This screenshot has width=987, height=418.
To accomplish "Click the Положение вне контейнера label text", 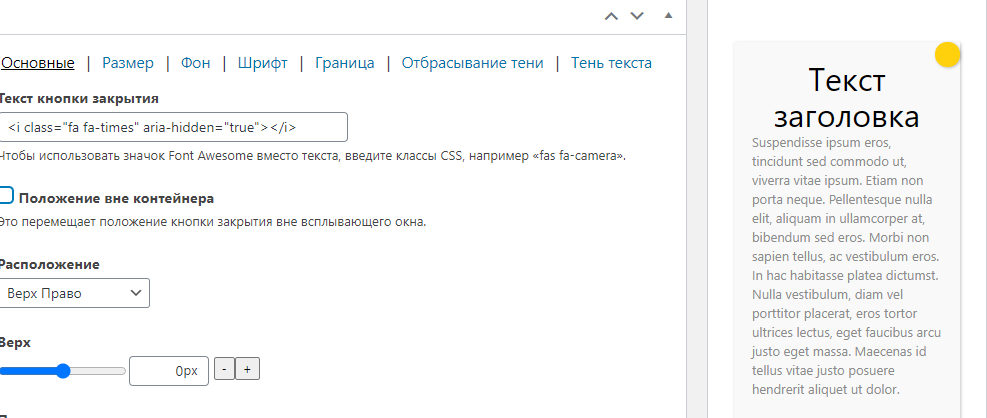I will coord(116,198).
